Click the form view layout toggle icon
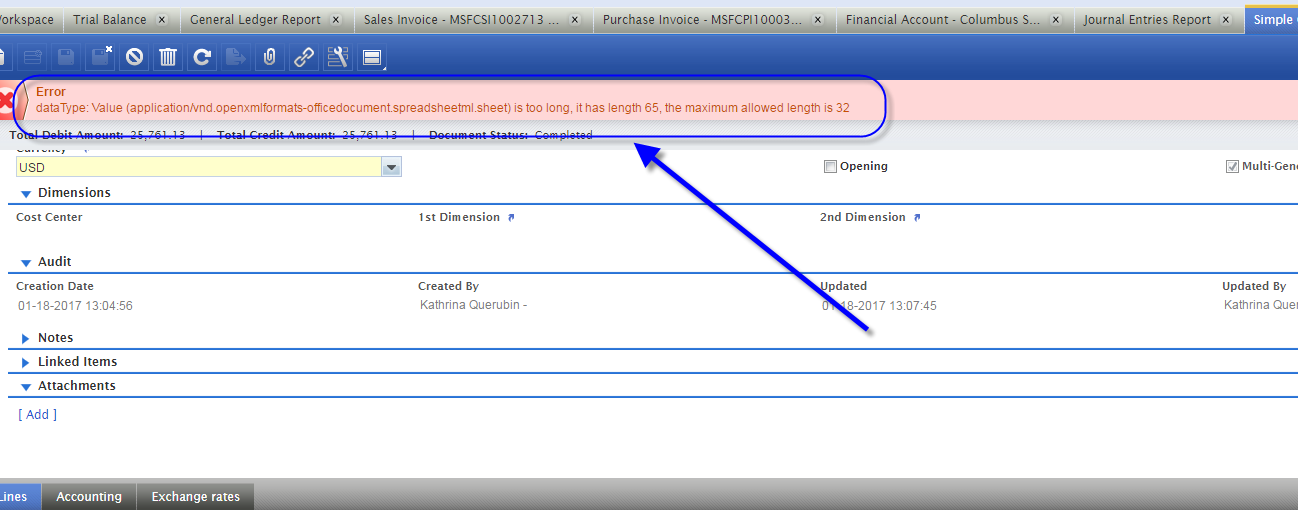1298x510 pixels. (373, 59)
